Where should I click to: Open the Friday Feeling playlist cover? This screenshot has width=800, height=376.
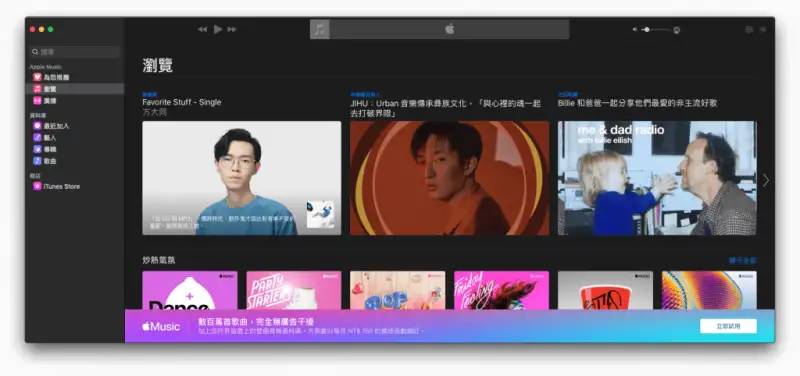(502, 290)
